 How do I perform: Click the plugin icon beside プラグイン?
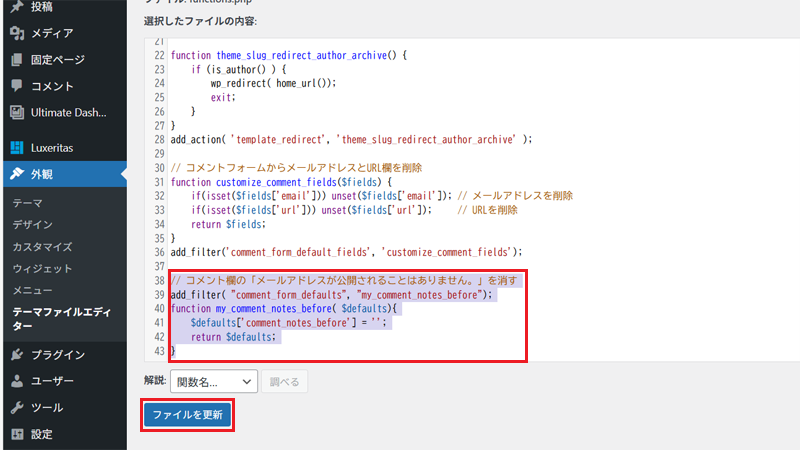(x=17, y=355)
